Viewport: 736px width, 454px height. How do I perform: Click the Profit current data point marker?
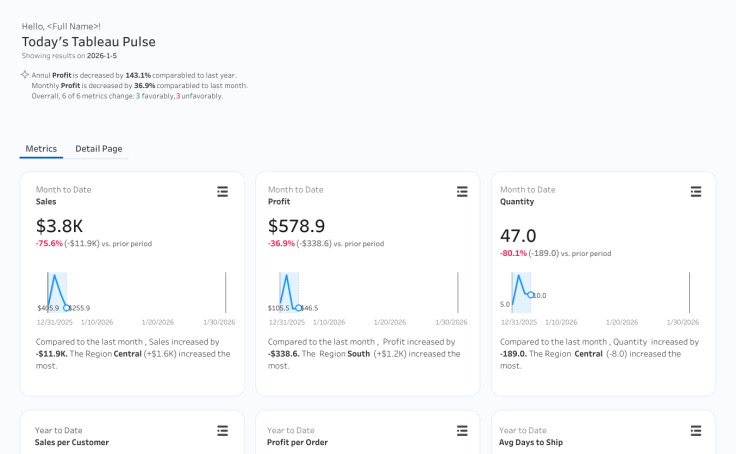(298, 308)
